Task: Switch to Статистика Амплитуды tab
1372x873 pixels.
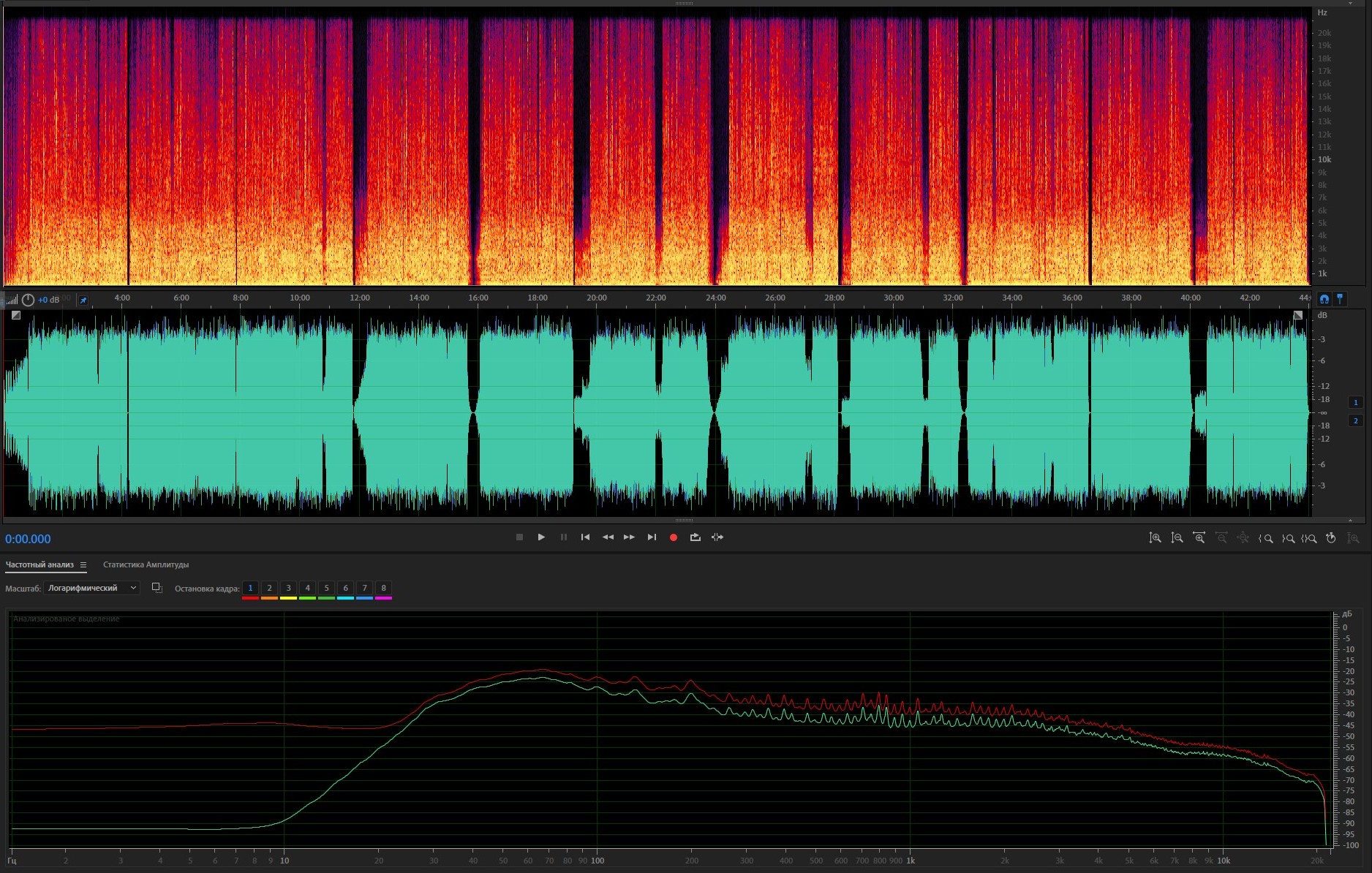Action: coord(146,564)
